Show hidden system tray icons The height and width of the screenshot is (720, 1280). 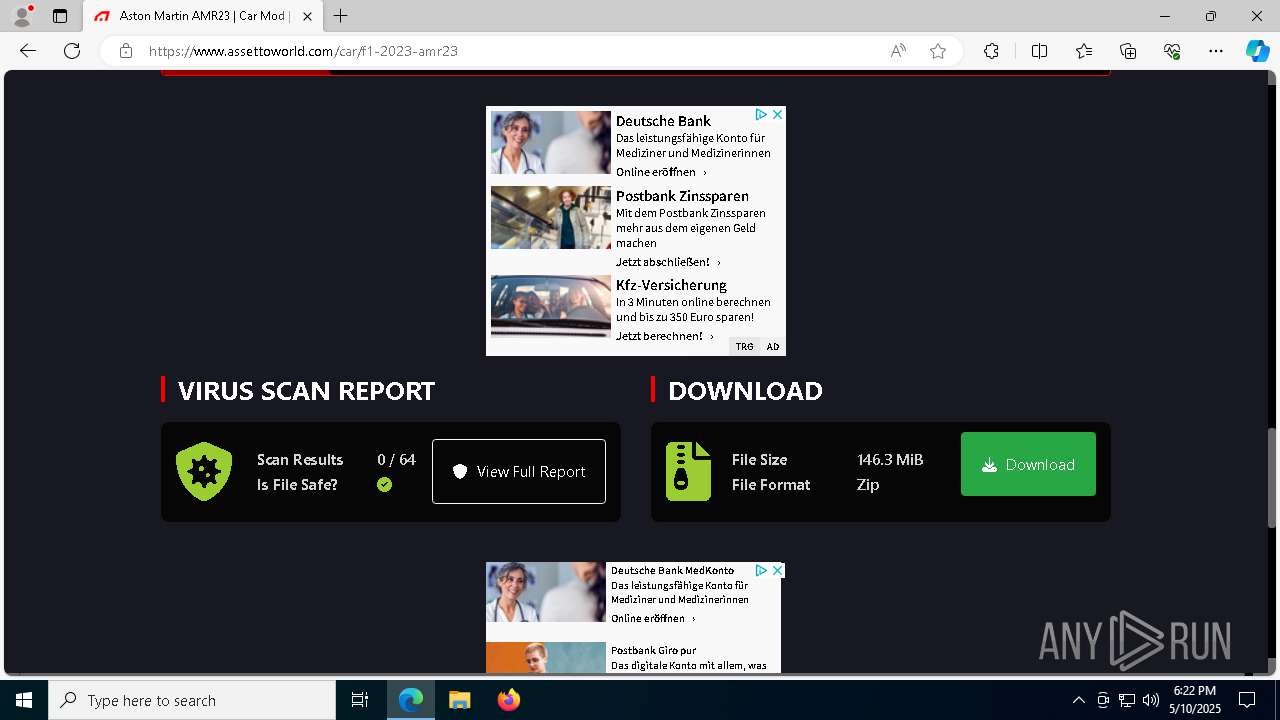1078,700
